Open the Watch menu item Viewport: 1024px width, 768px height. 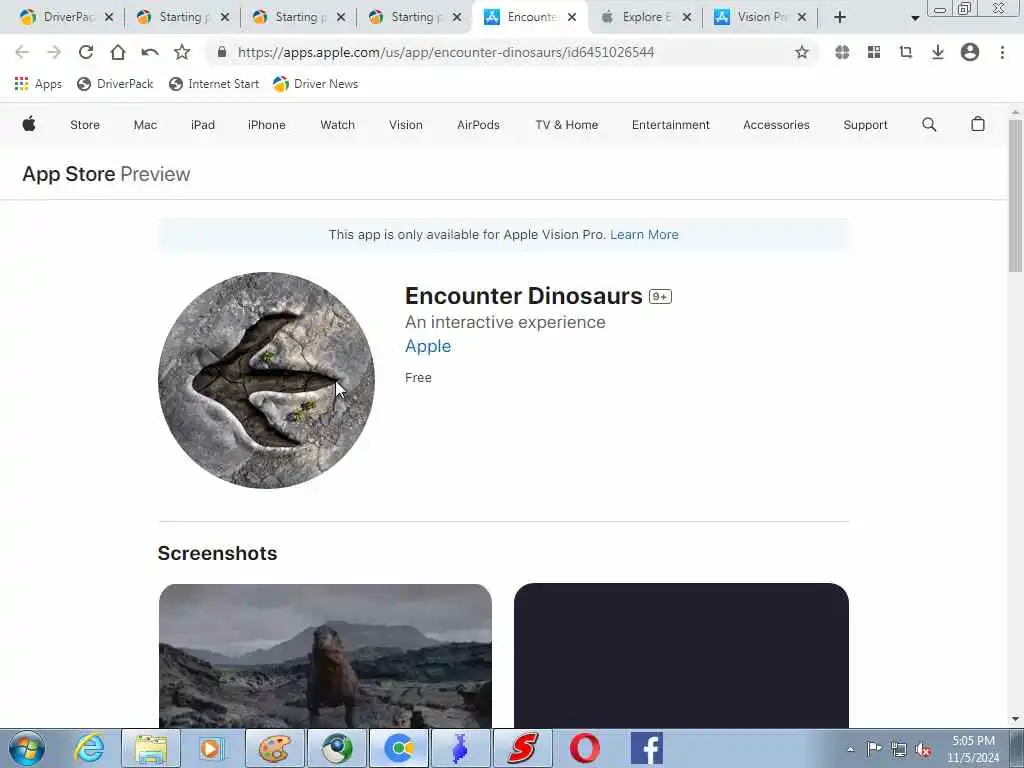click(x=338, y=125)
